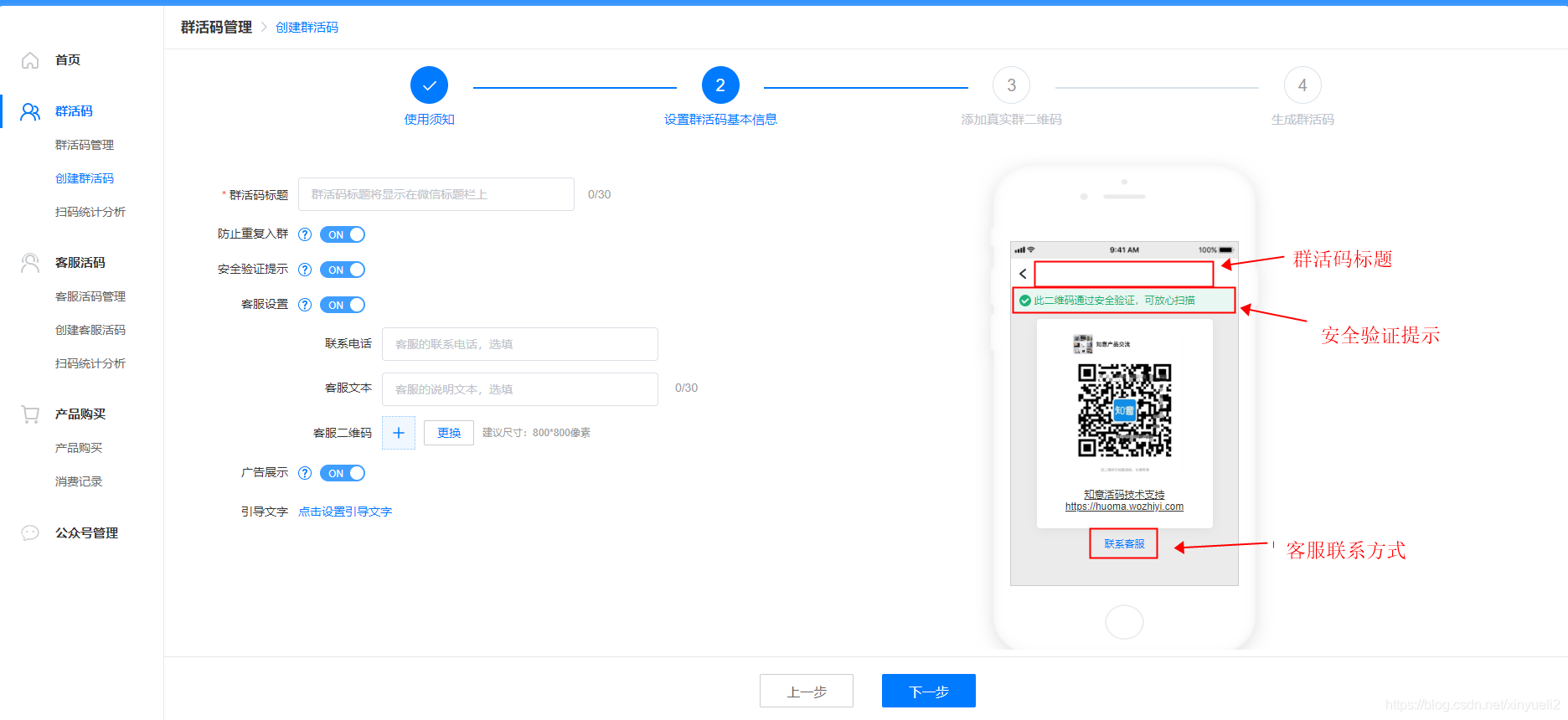Click the 生成群活码 step label
This screenshot has height=720, width=1568.
pyautogui.click(x=1302, y=120)
